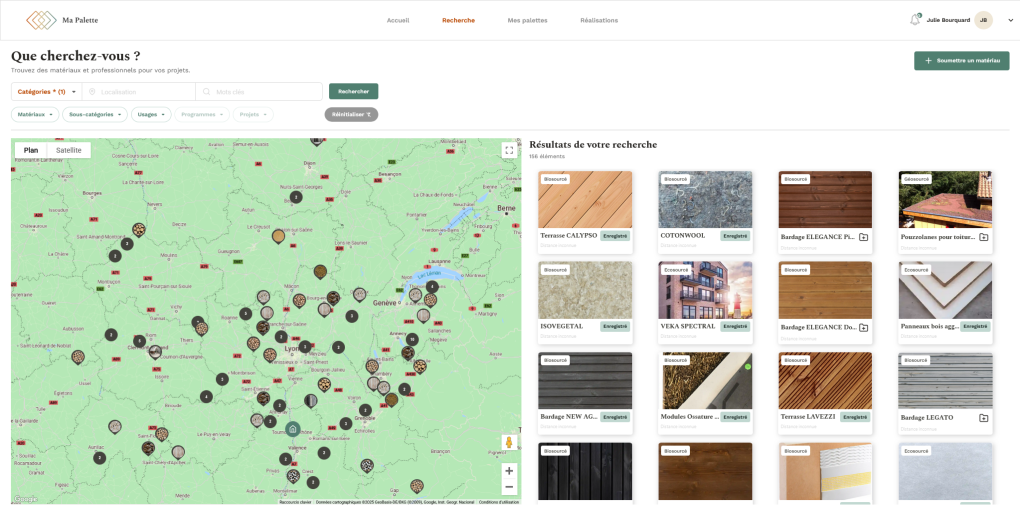Expand the Sous-catégories filter
This screenshot has width=1020, height=507.
[94, 114]
